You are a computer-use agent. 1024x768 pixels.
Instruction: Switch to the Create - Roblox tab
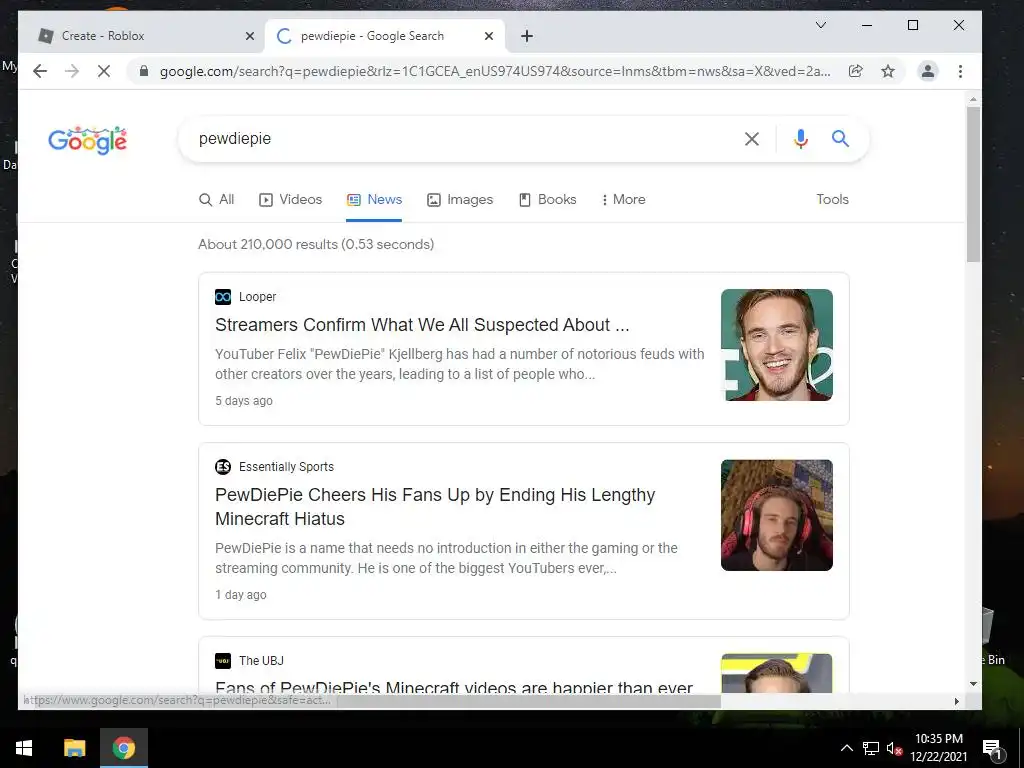pos(142,36)
